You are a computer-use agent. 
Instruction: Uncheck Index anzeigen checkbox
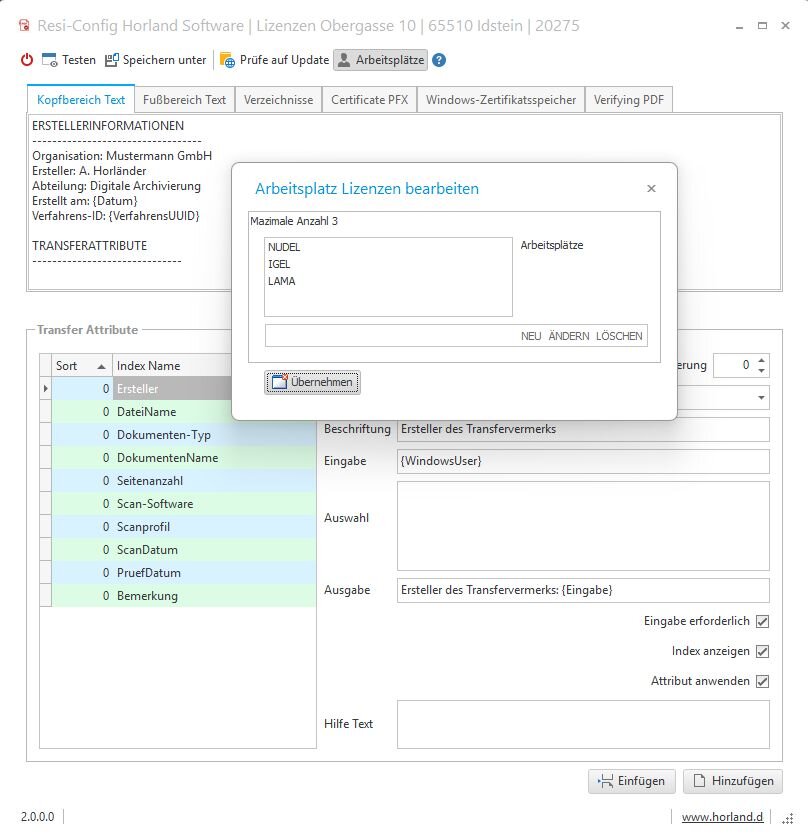pos(762,651)
